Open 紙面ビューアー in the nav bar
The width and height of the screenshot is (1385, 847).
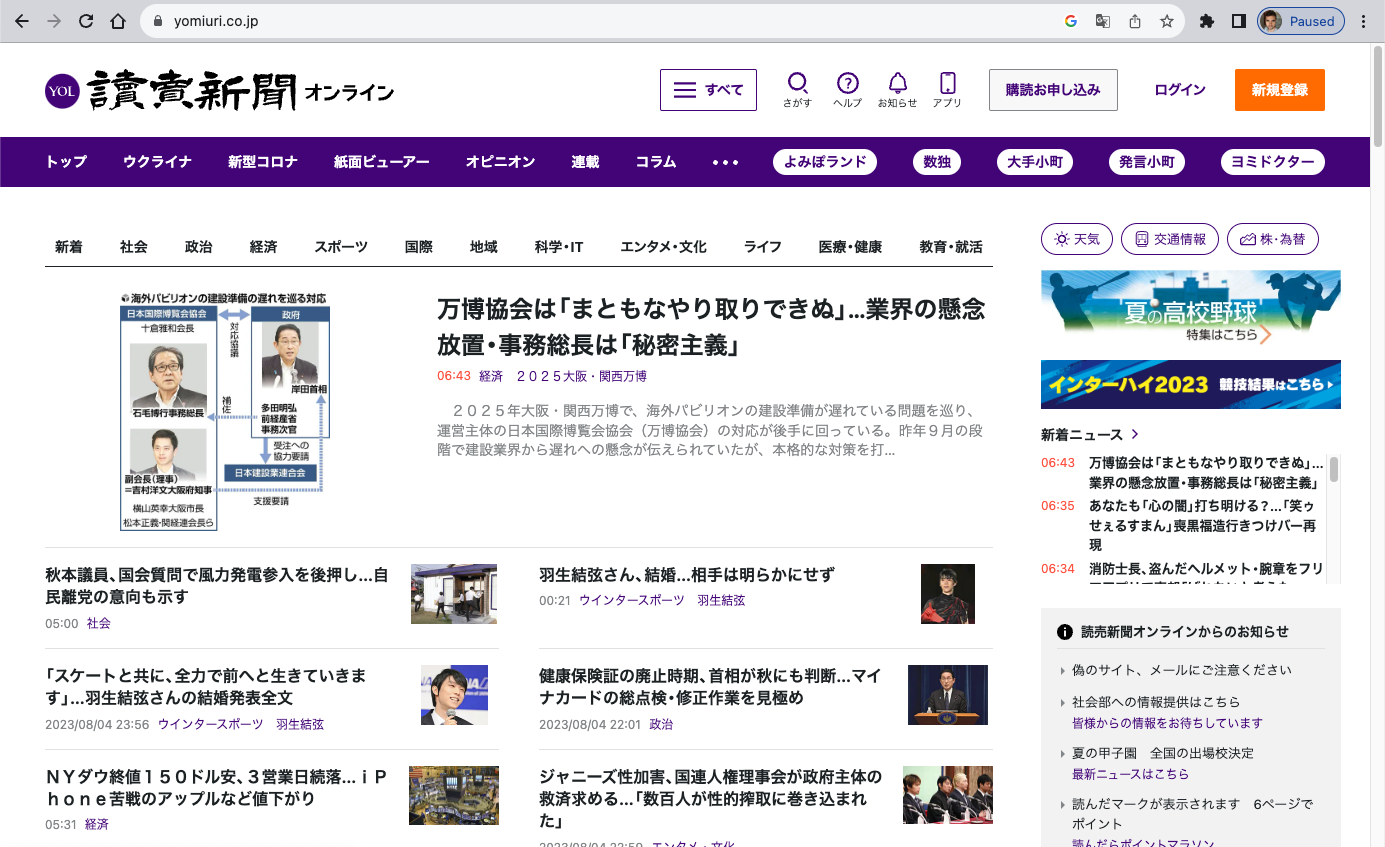pos(382,162)
